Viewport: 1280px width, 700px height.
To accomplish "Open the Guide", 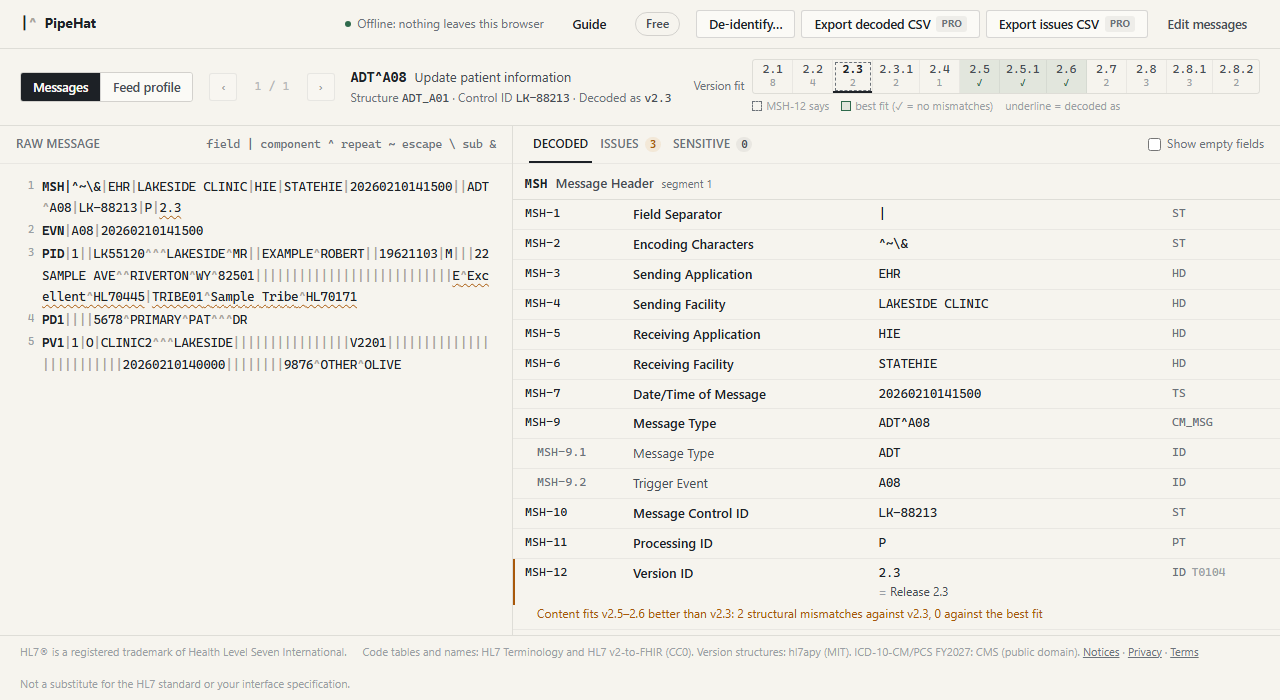I will pos(589,24).
